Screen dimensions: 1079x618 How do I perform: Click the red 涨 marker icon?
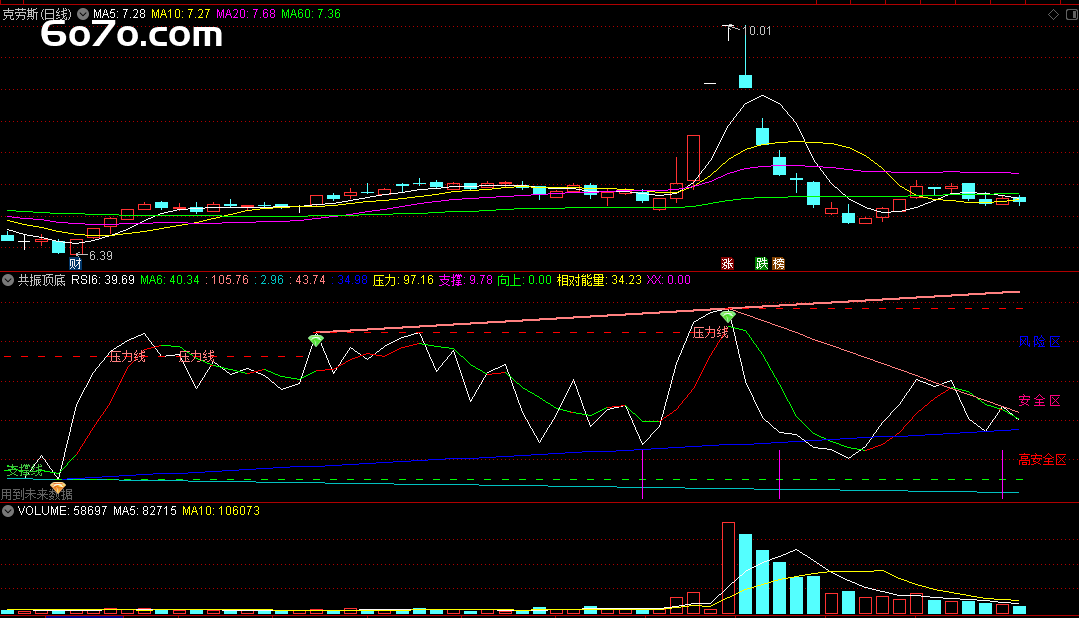(727, 263)
